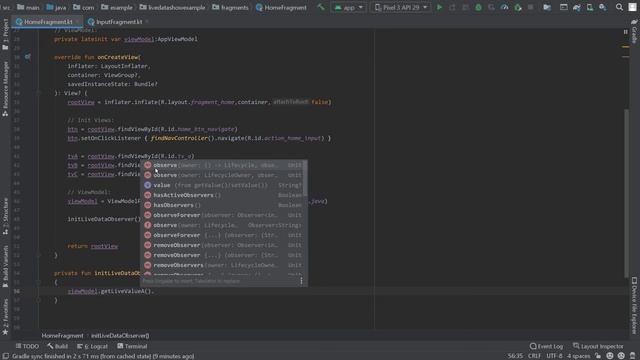Run the app with the green play icon
The width and height of the screenshot is (640, 360).
(440, 7)
